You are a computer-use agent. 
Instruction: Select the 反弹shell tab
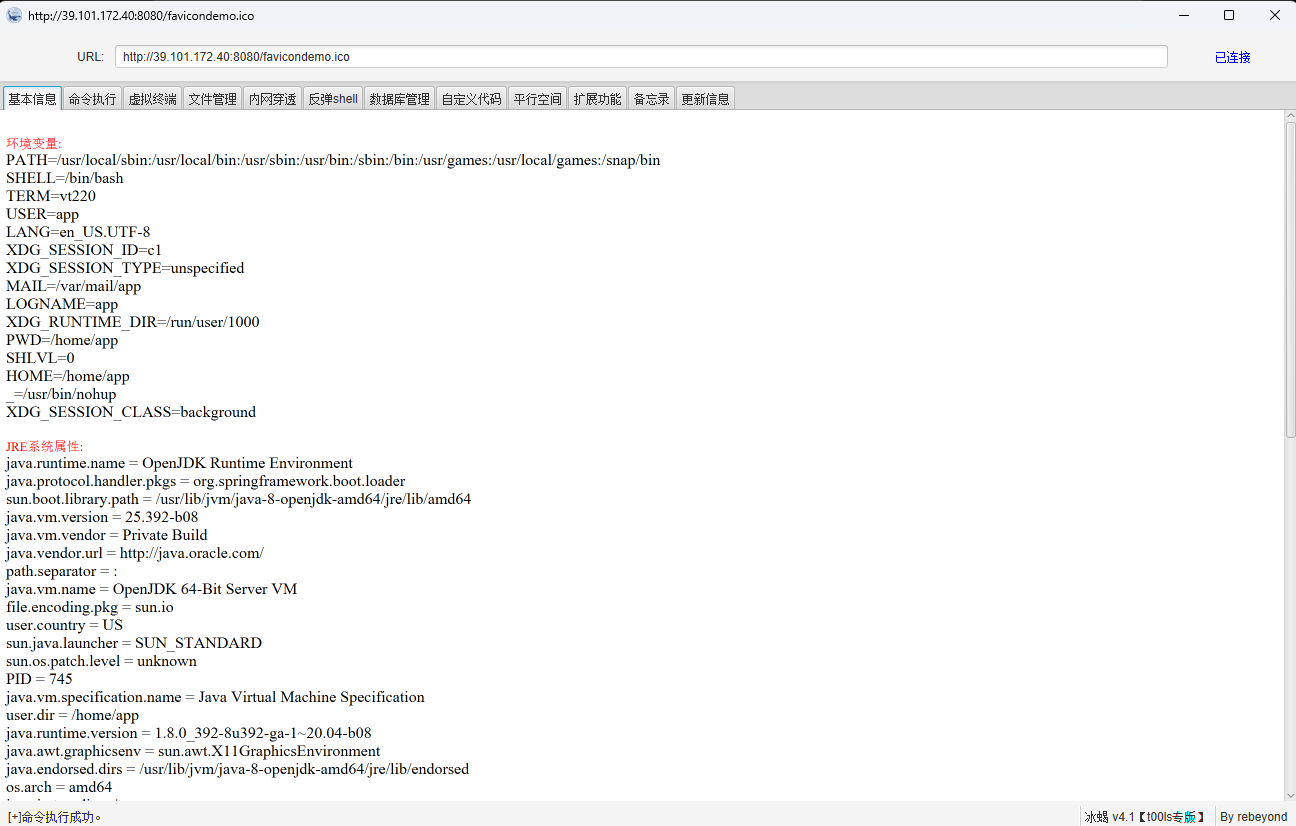333,99
